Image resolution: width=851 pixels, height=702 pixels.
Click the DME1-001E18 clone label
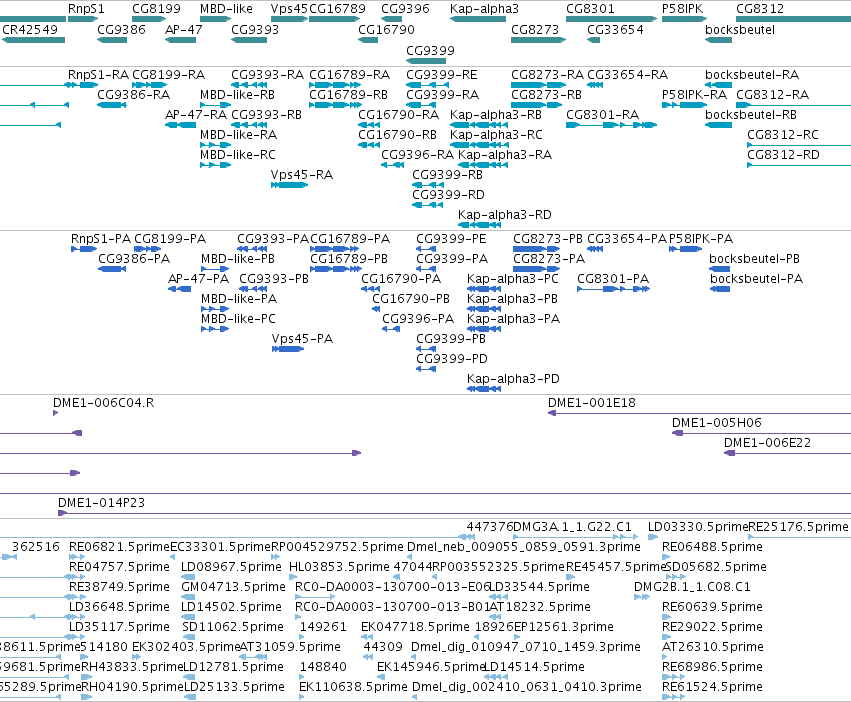pos(592,402)
